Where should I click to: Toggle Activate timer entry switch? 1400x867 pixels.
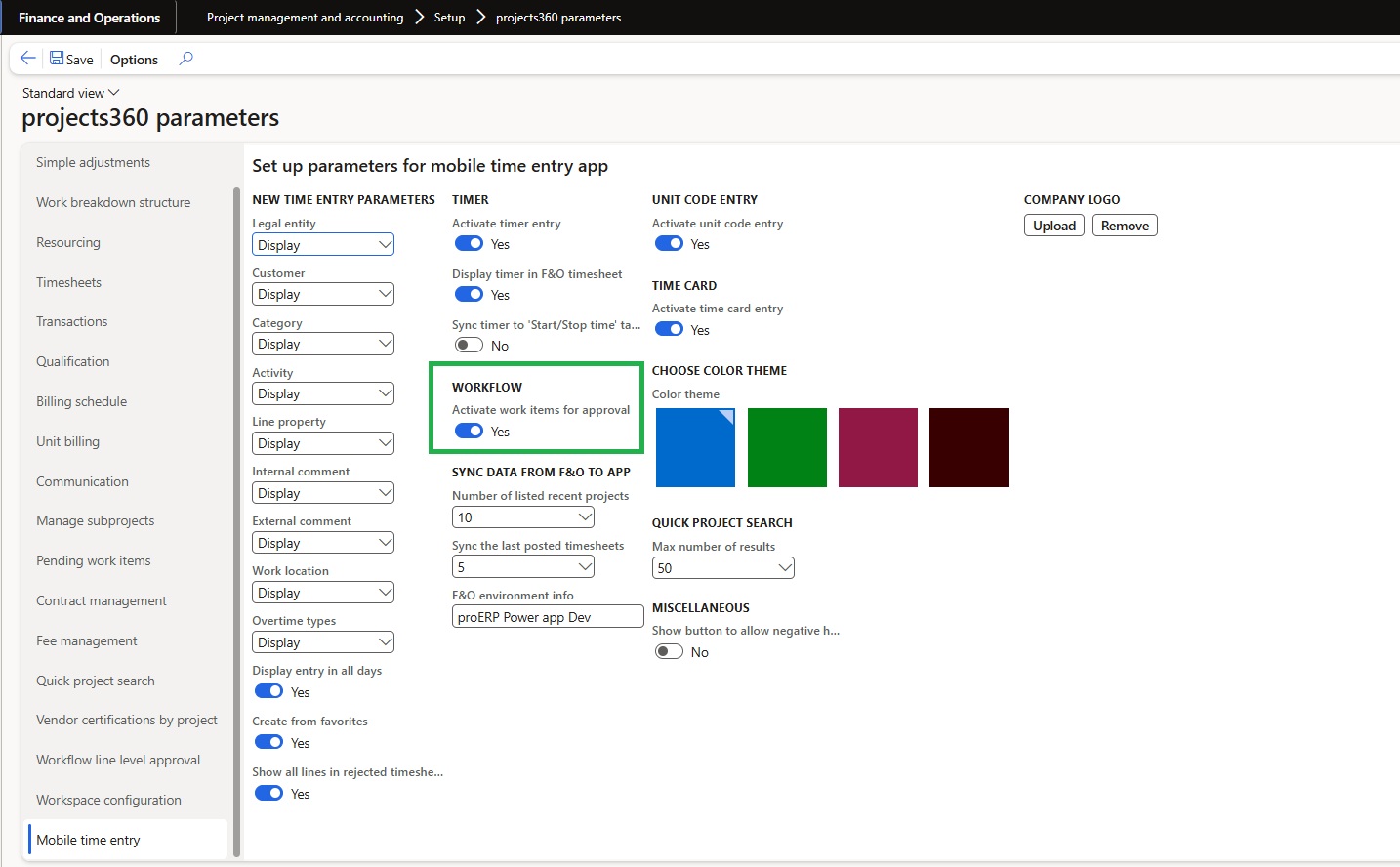[470, 244]
